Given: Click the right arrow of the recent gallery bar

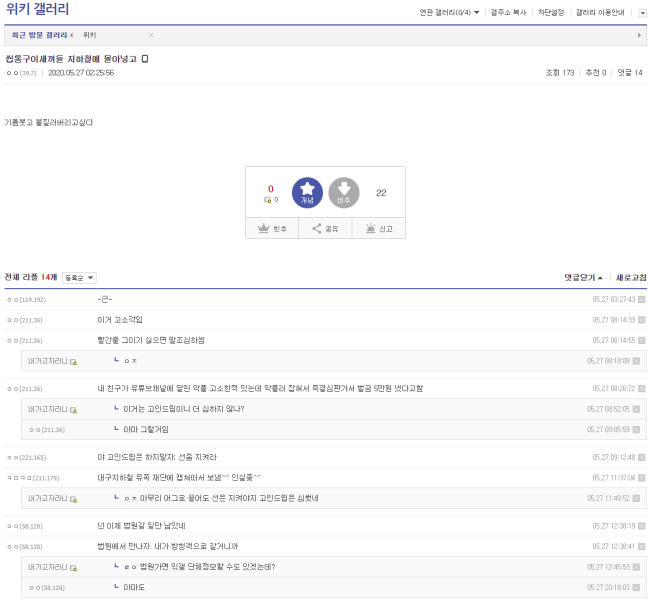Looking at the screenshot, I should coord(639,35).
